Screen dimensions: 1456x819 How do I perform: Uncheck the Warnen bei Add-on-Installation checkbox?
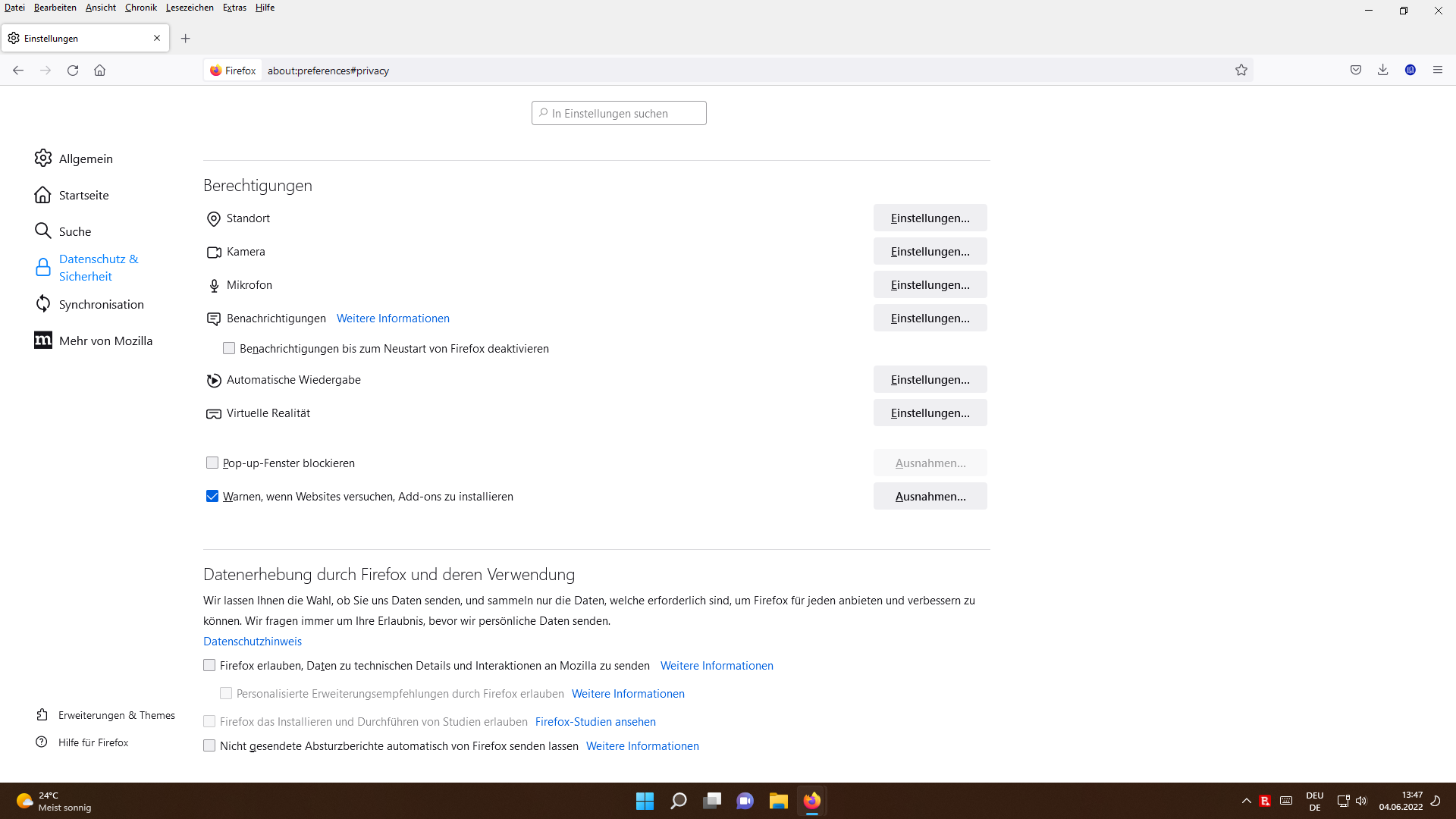pyautogui.click(x=212, y=496)
